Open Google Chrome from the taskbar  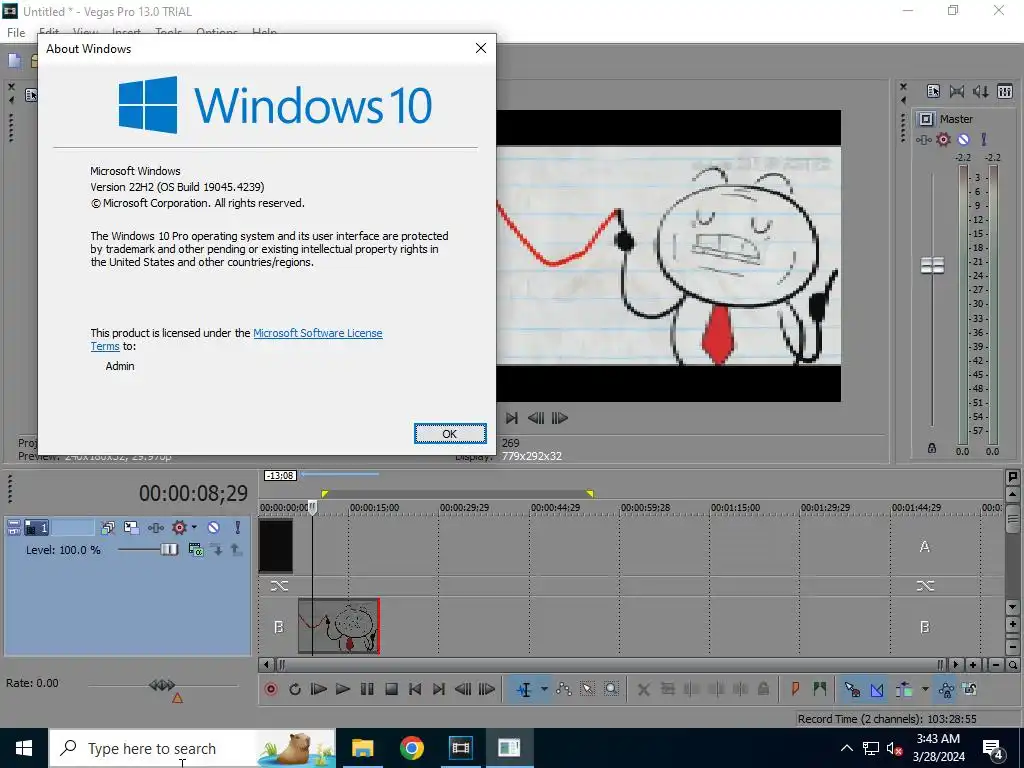pyautogui.click(x=411, y=748)
